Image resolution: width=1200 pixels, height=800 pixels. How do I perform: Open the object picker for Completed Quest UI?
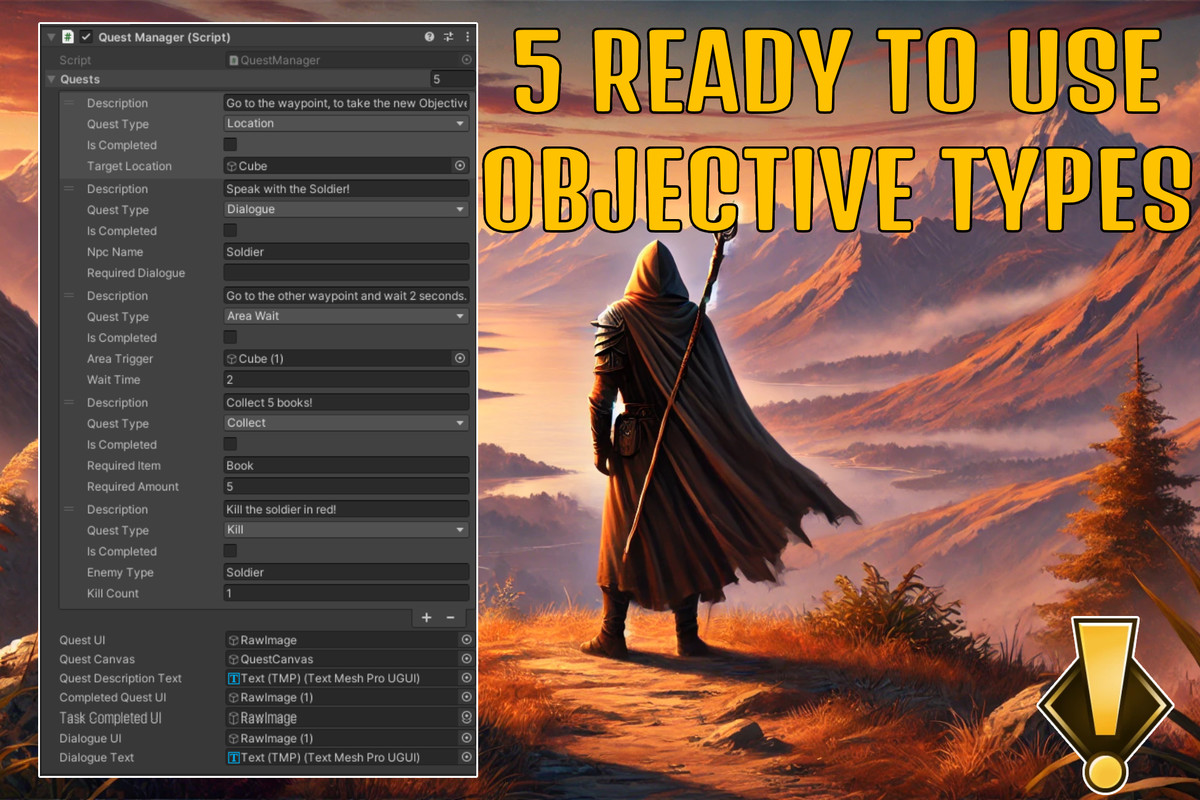point(465,697)
